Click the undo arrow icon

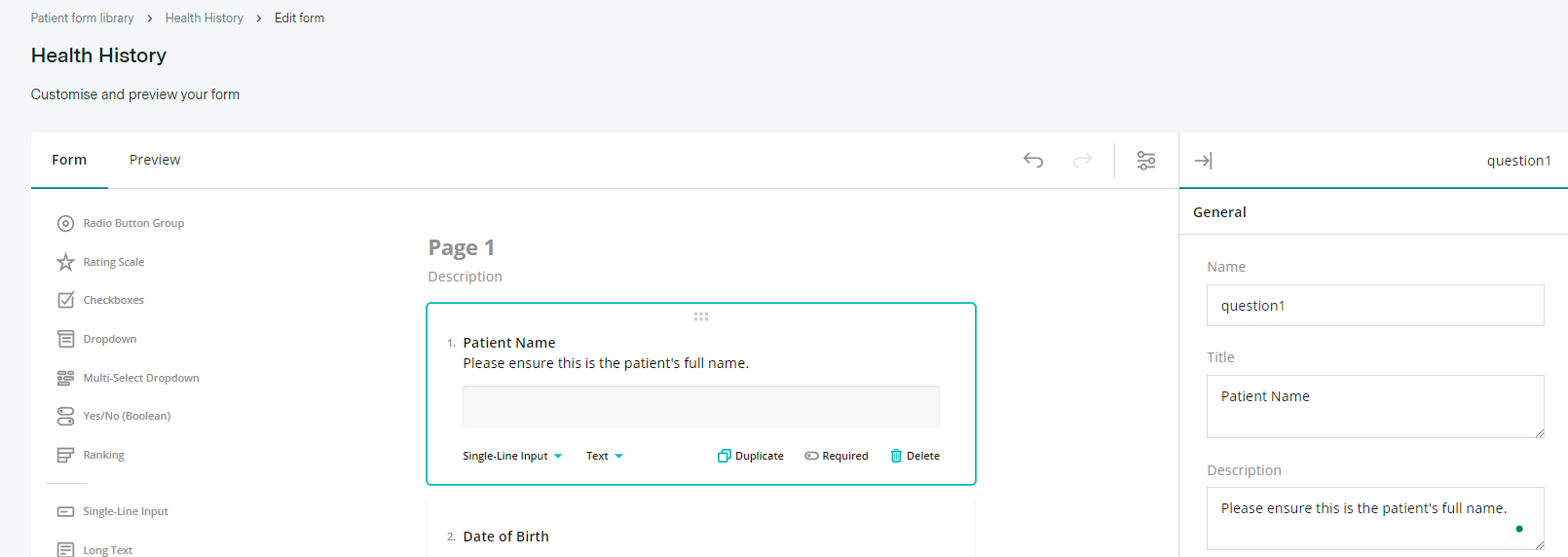click(x=1033, y=161)
